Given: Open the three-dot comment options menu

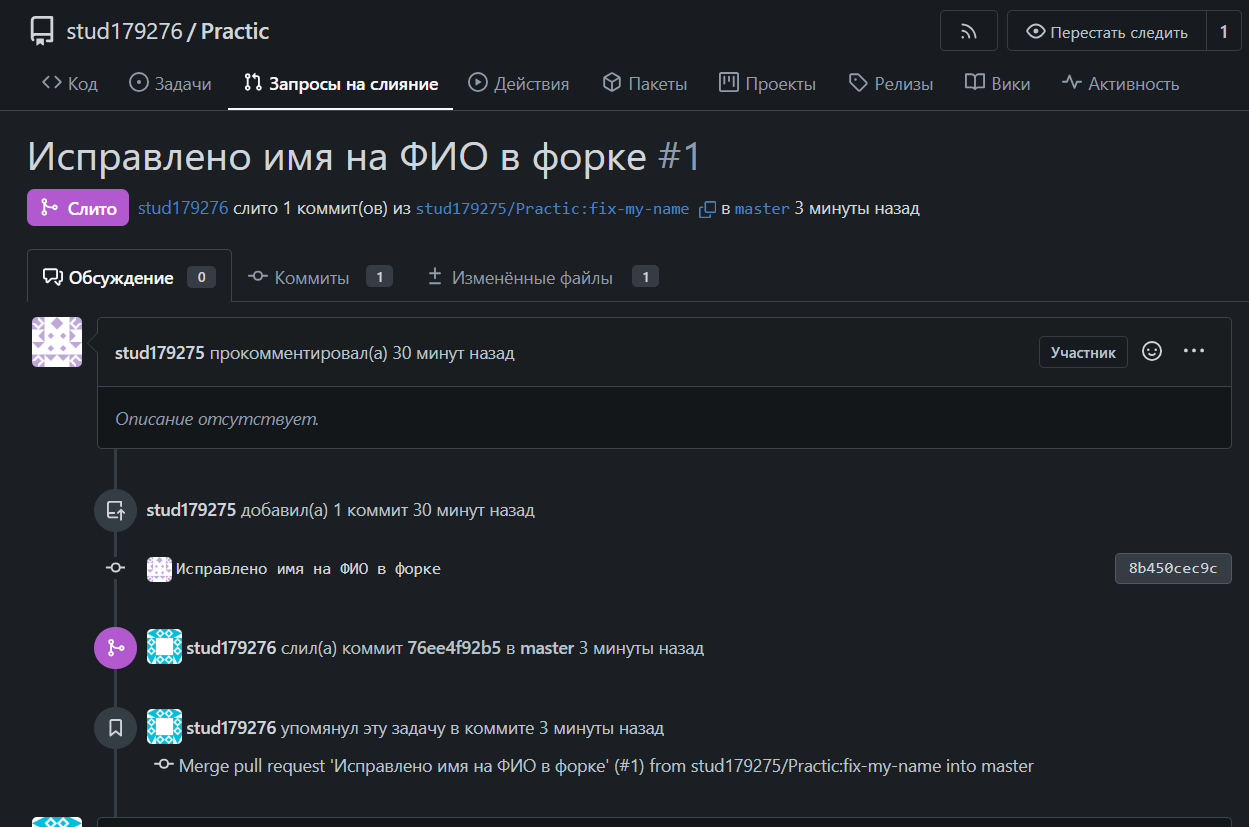Looking at the screenshot, I should [1193, 351].
